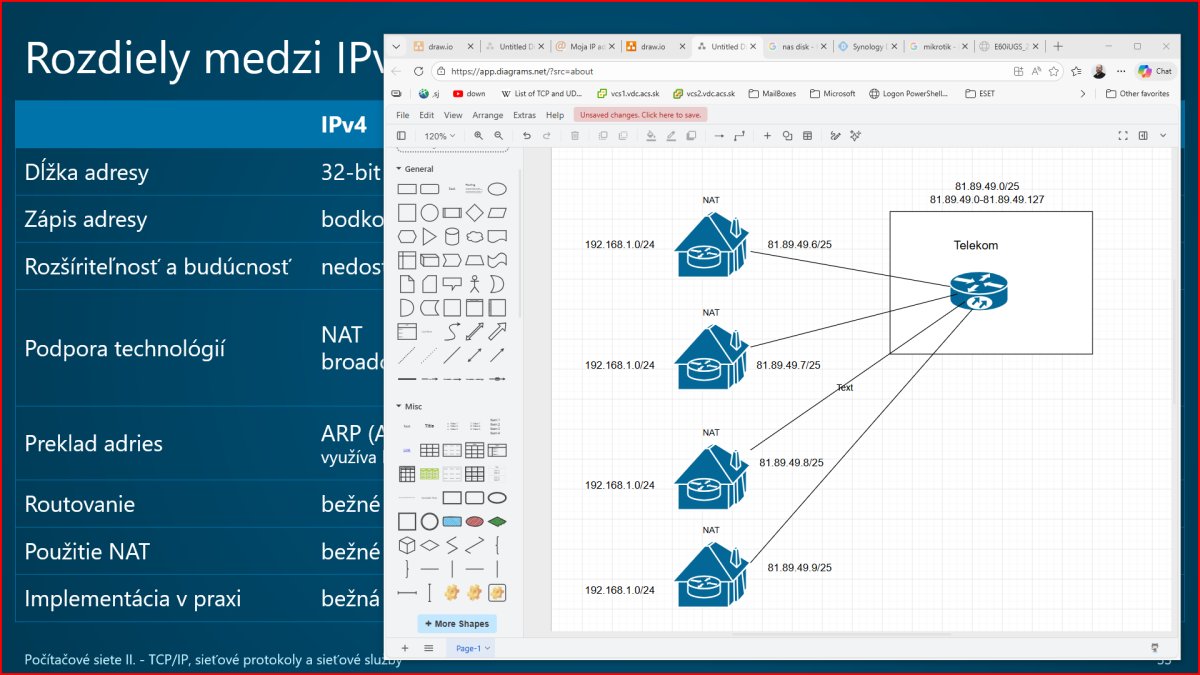Viewport: 1200px width, 675px height.
Task: Zoom in using the magnifier plus icon
Action: 478,136
